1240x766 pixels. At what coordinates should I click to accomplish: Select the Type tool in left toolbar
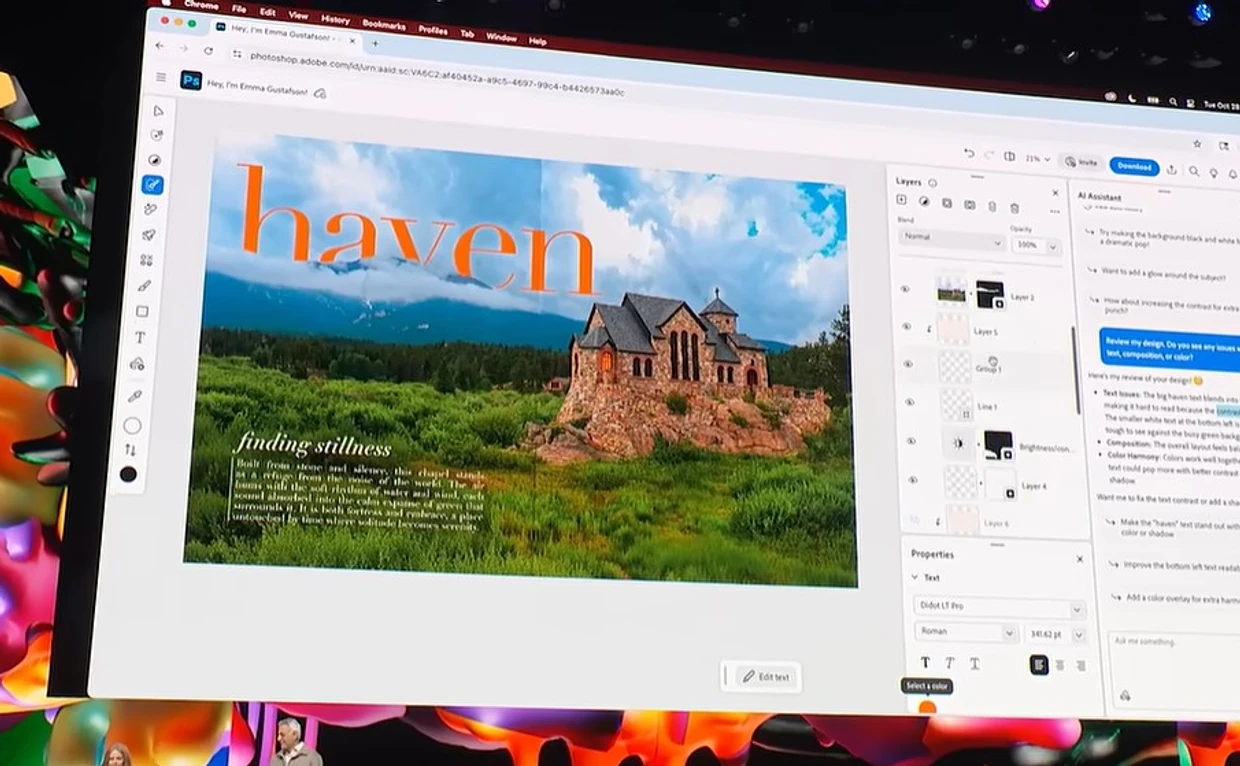click(140, 337)
